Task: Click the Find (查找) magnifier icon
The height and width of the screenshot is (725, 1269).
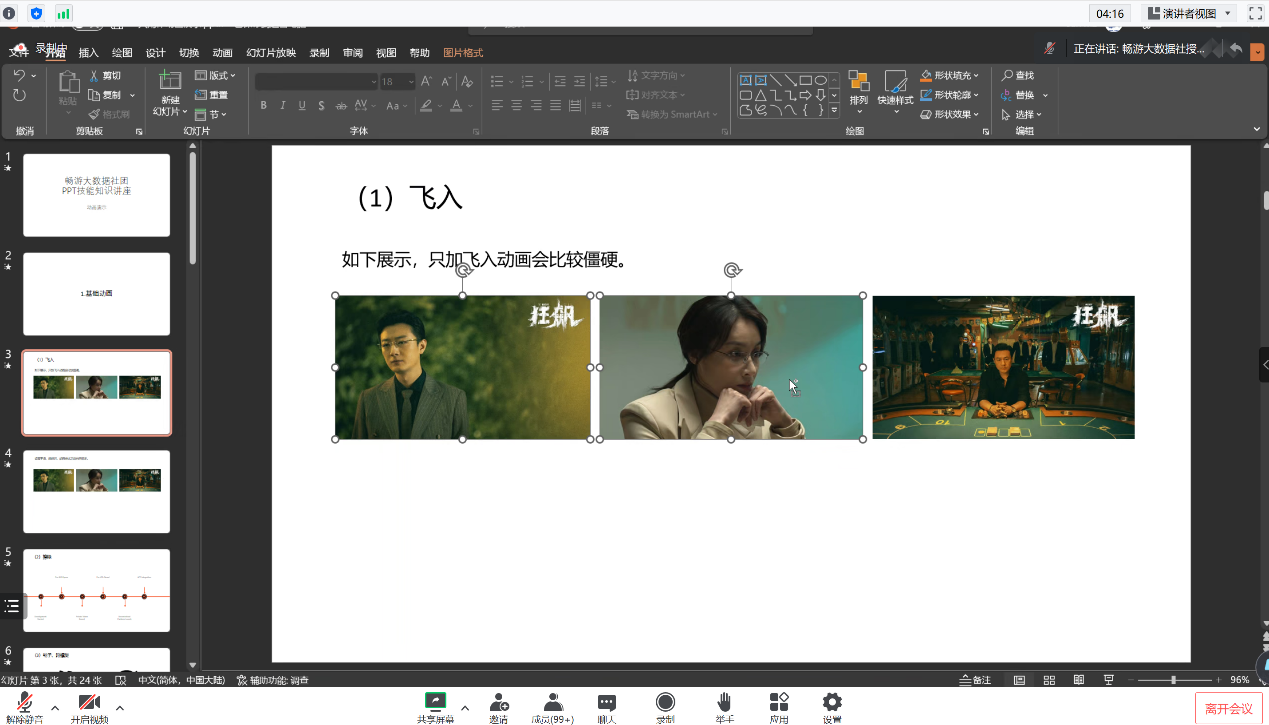Action: pos(1008,76)
